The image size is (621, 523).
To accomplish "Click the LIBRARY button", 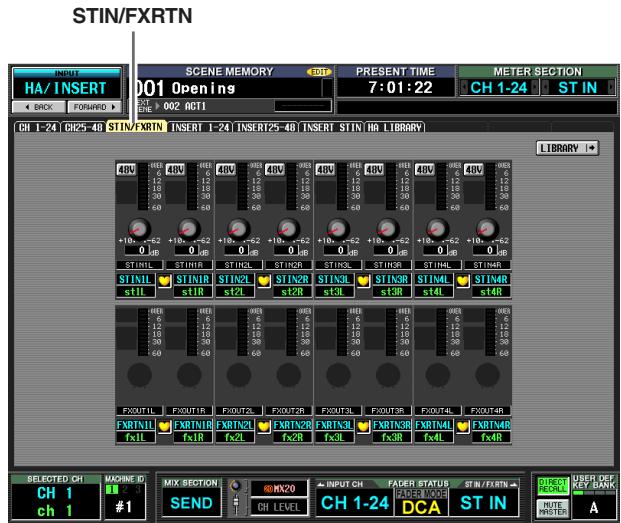I will click(x=567, y=148).
